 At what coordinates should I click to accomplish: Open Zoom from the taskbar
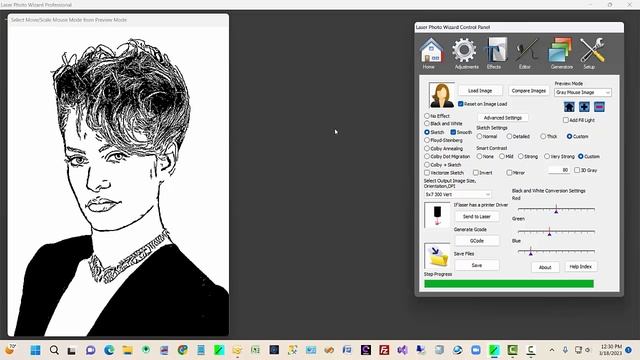click(476, 350)
